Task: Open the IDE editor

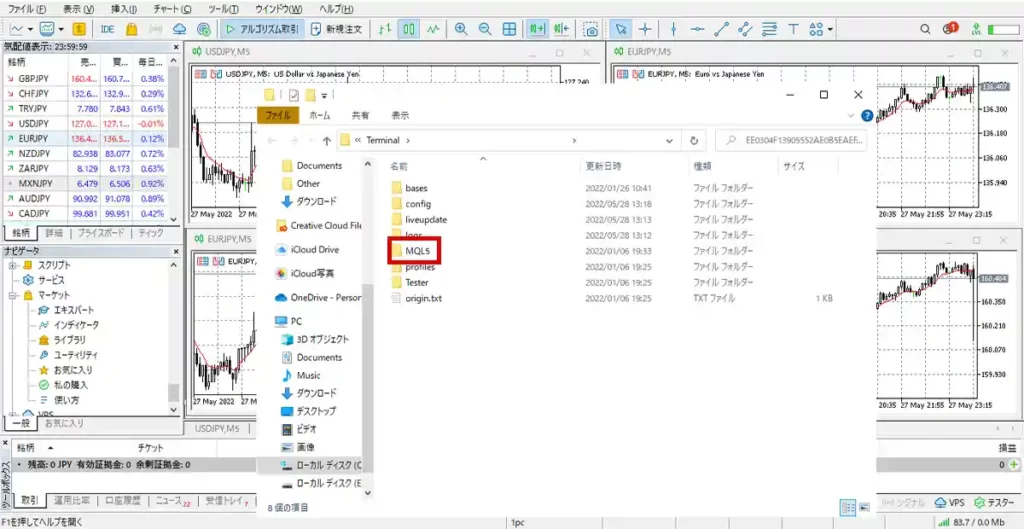Action: (107, 30)
